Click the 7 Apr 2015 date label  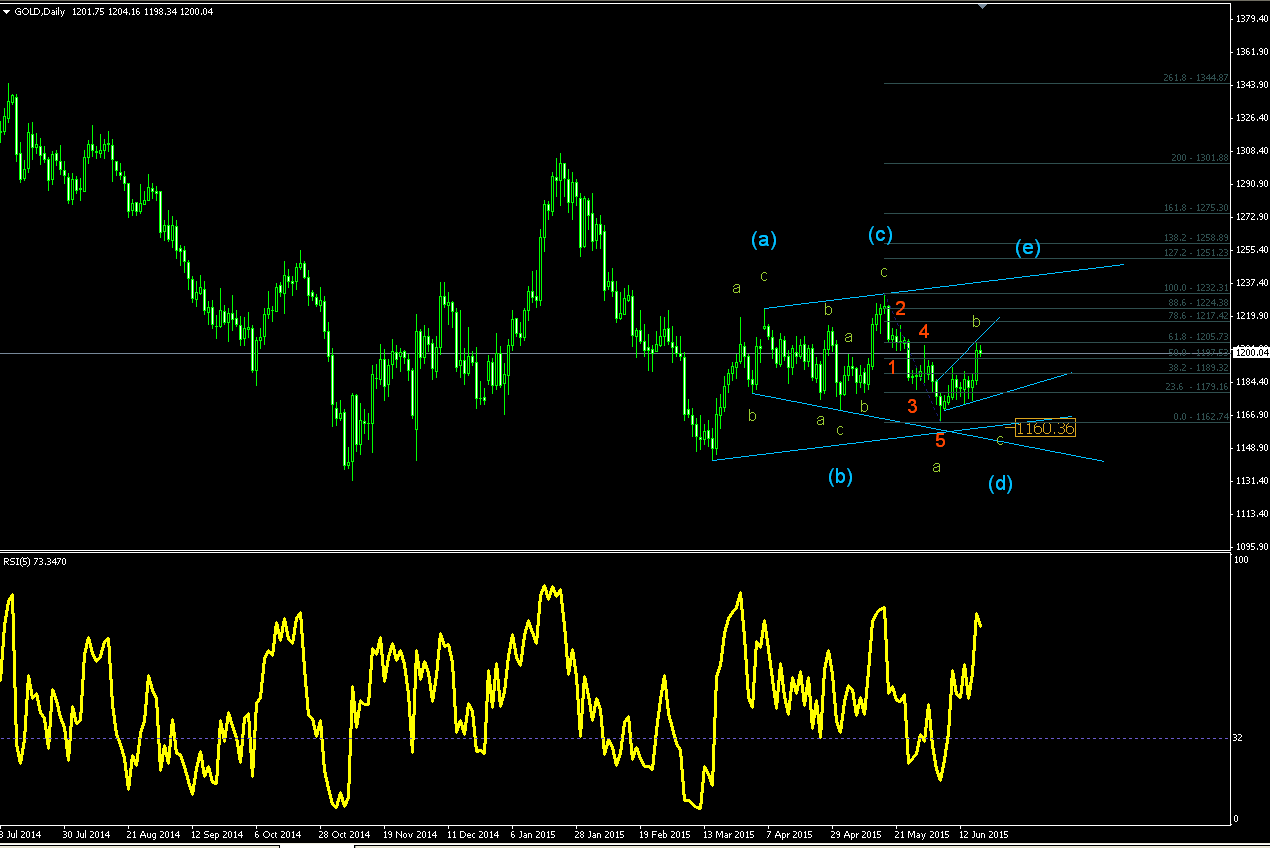click(x=790, y=833)
